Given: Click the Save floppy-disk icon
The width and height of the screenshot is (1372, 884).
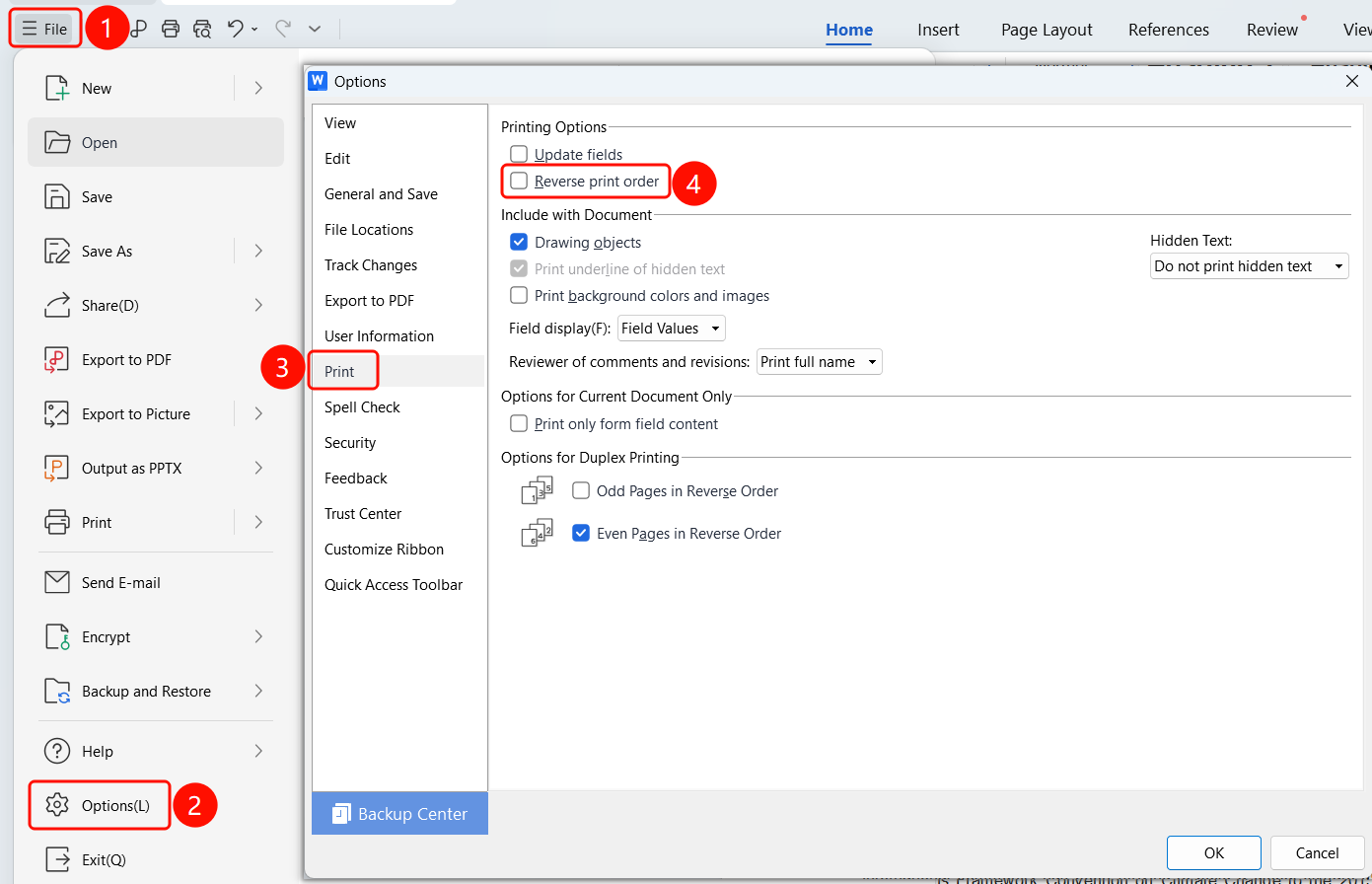Looking at the screenshot, I should pos(57,196).
